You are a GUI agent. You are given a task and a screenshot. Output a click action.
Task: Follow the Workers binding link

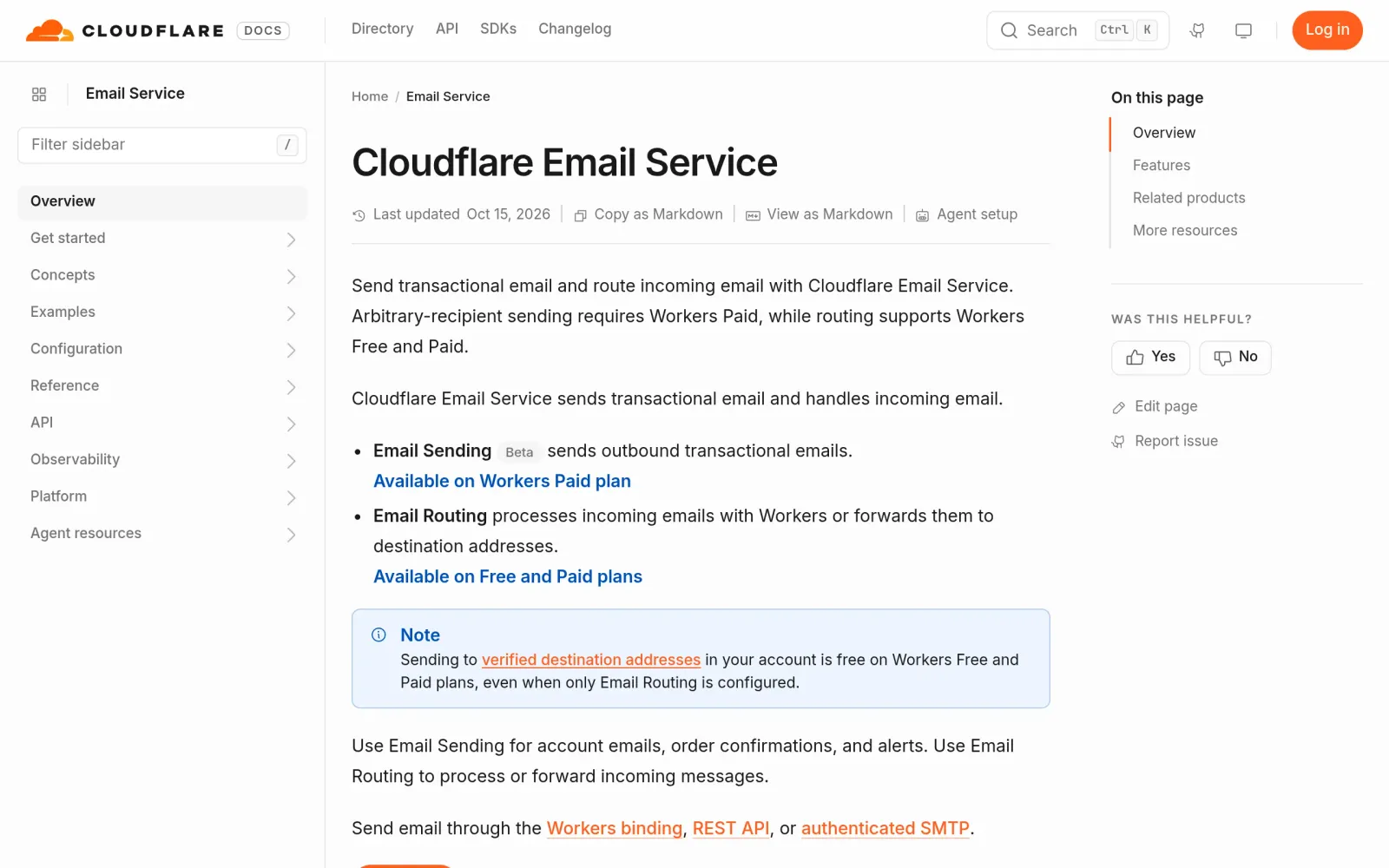(615, 828)
